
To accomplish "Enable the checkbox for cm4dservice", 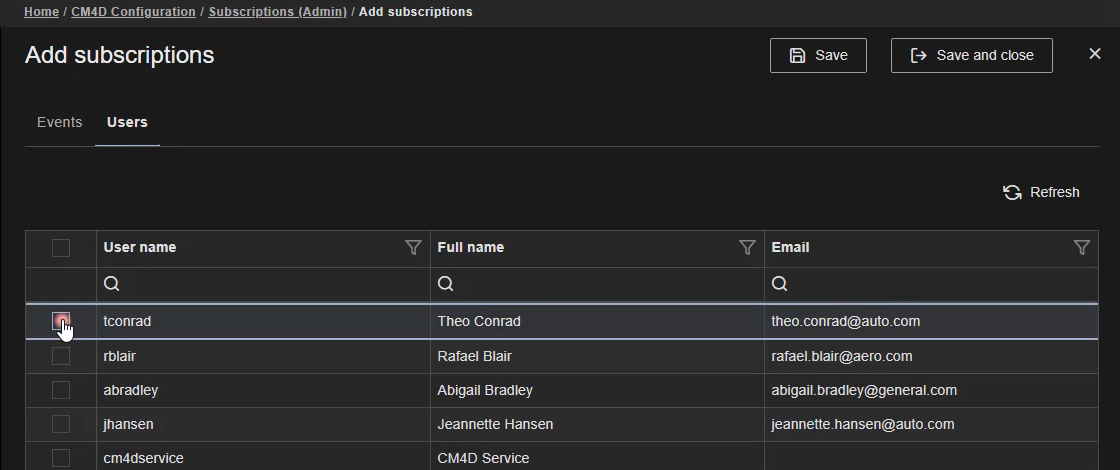I will [x=61, y=458].
